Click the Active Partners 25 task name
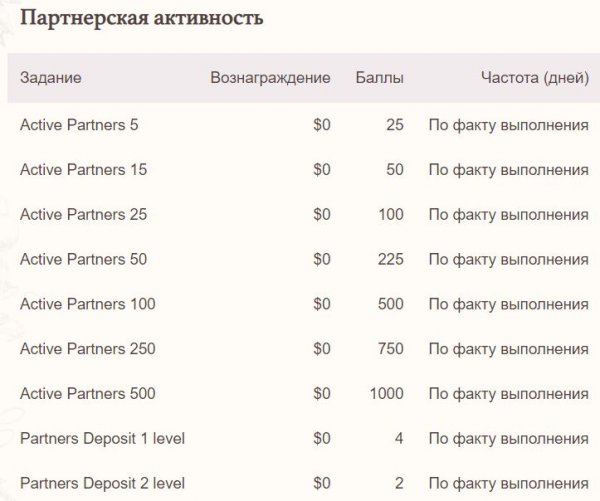This screenshot has width=600, height=501. click(x=83, y=215)
